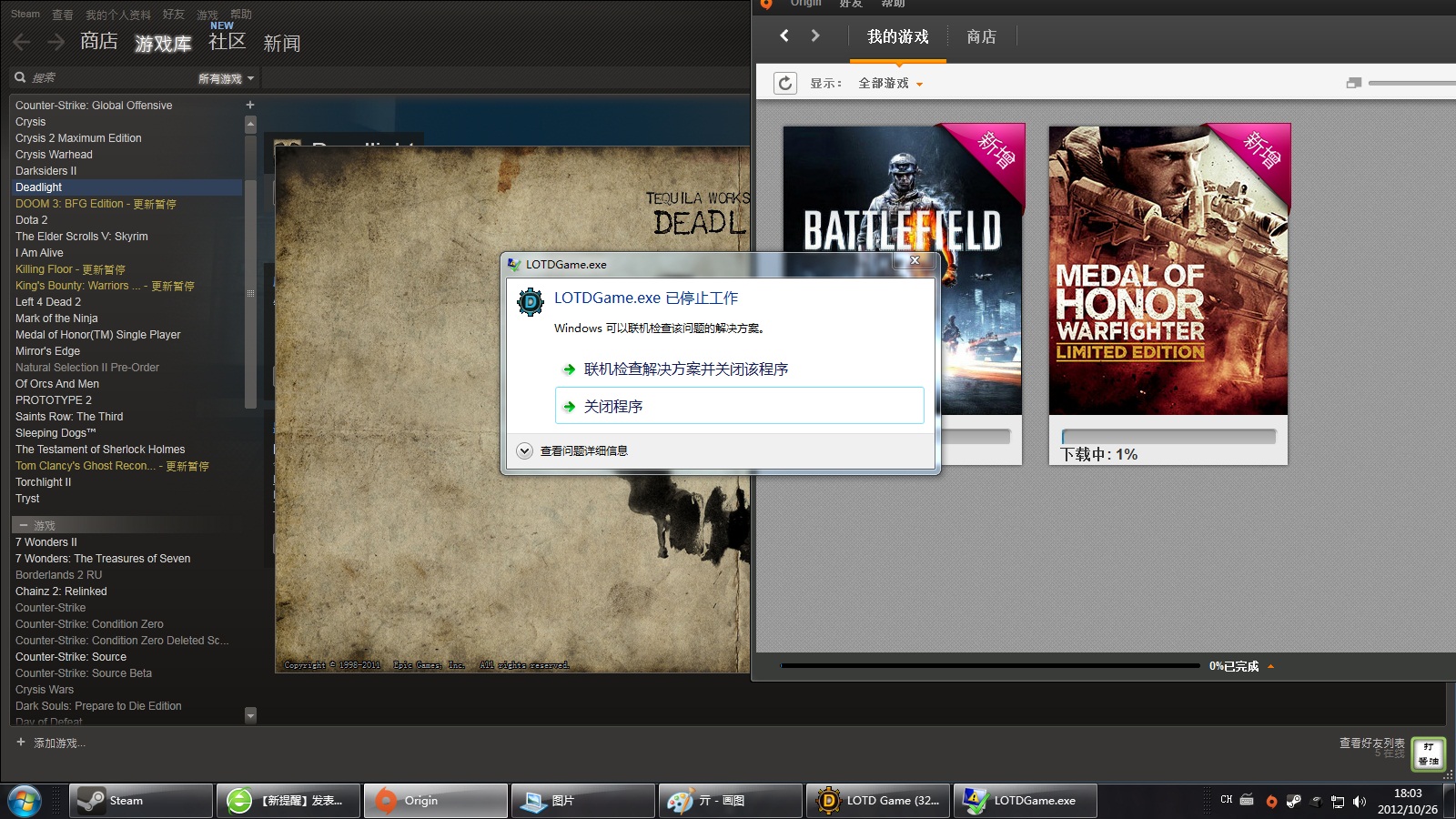Image resolution: width=1456 pixels, height=819 pixels.
Task: Collapse the 游戏 category in Steam list
Action: coord(24,525)
